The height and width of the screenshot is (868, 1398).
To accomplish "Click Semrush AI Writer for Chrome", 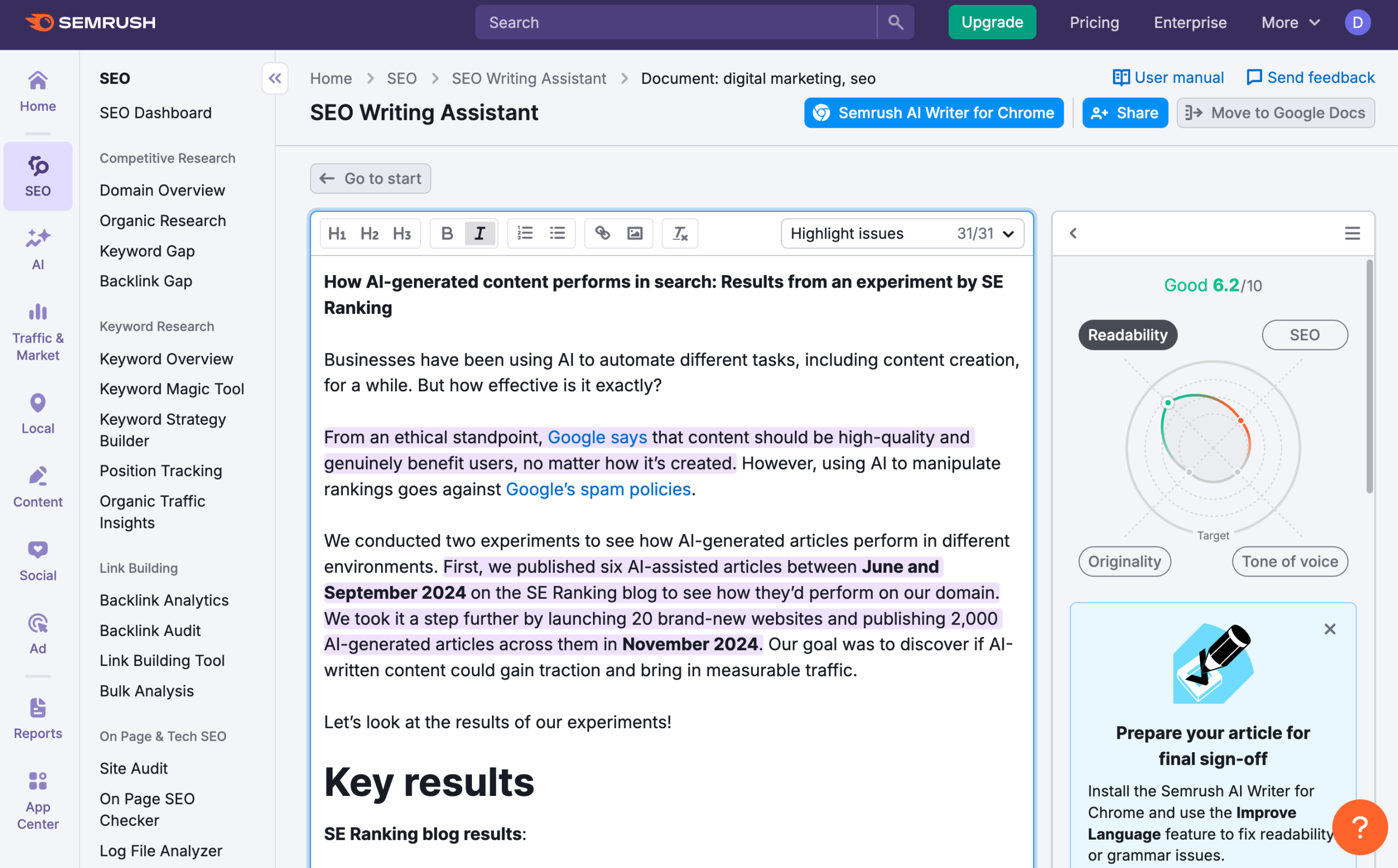I will 933,113.
